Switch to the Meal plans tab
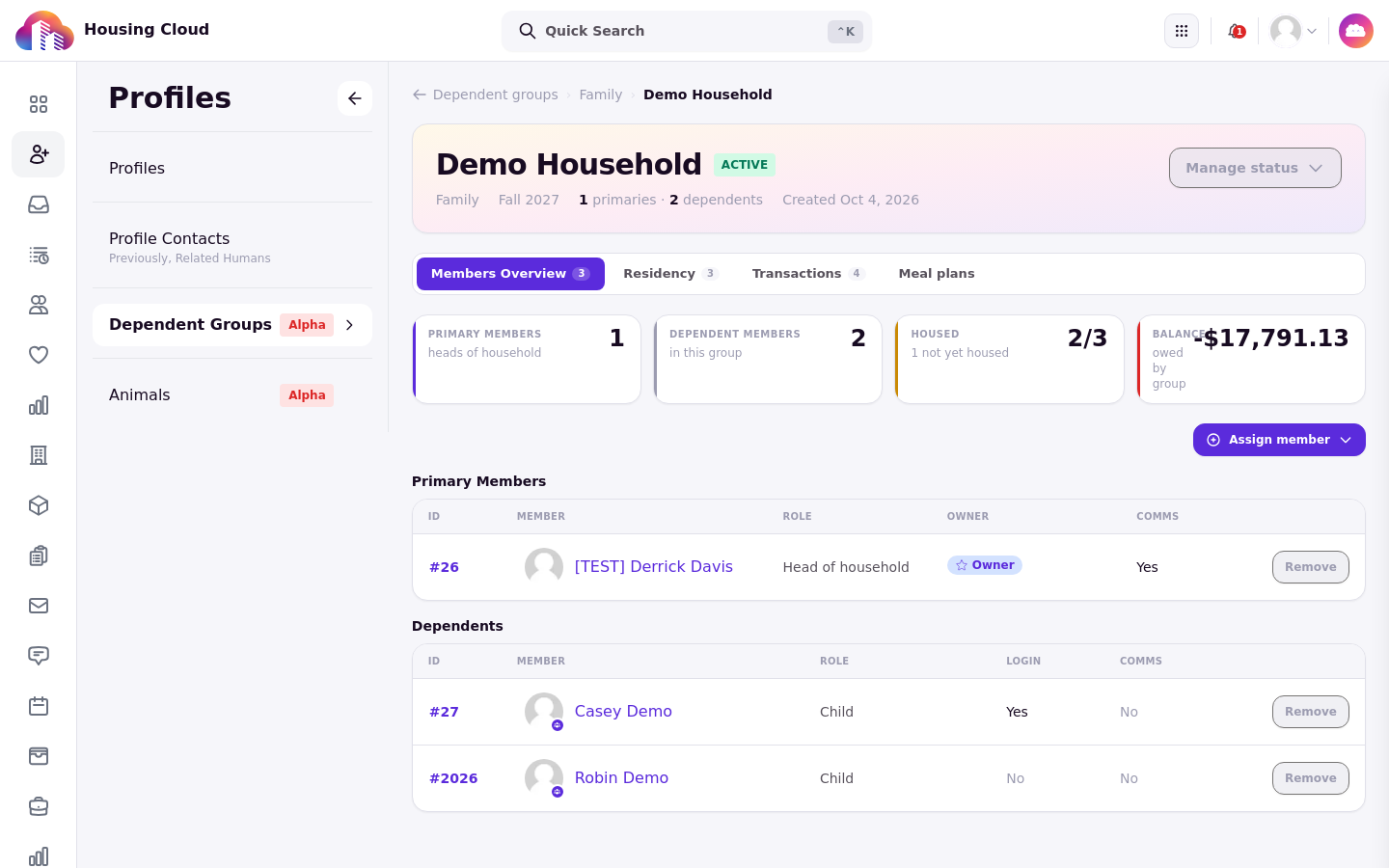1389x868 pixels. pyautogui.click(x=937, y=274)
